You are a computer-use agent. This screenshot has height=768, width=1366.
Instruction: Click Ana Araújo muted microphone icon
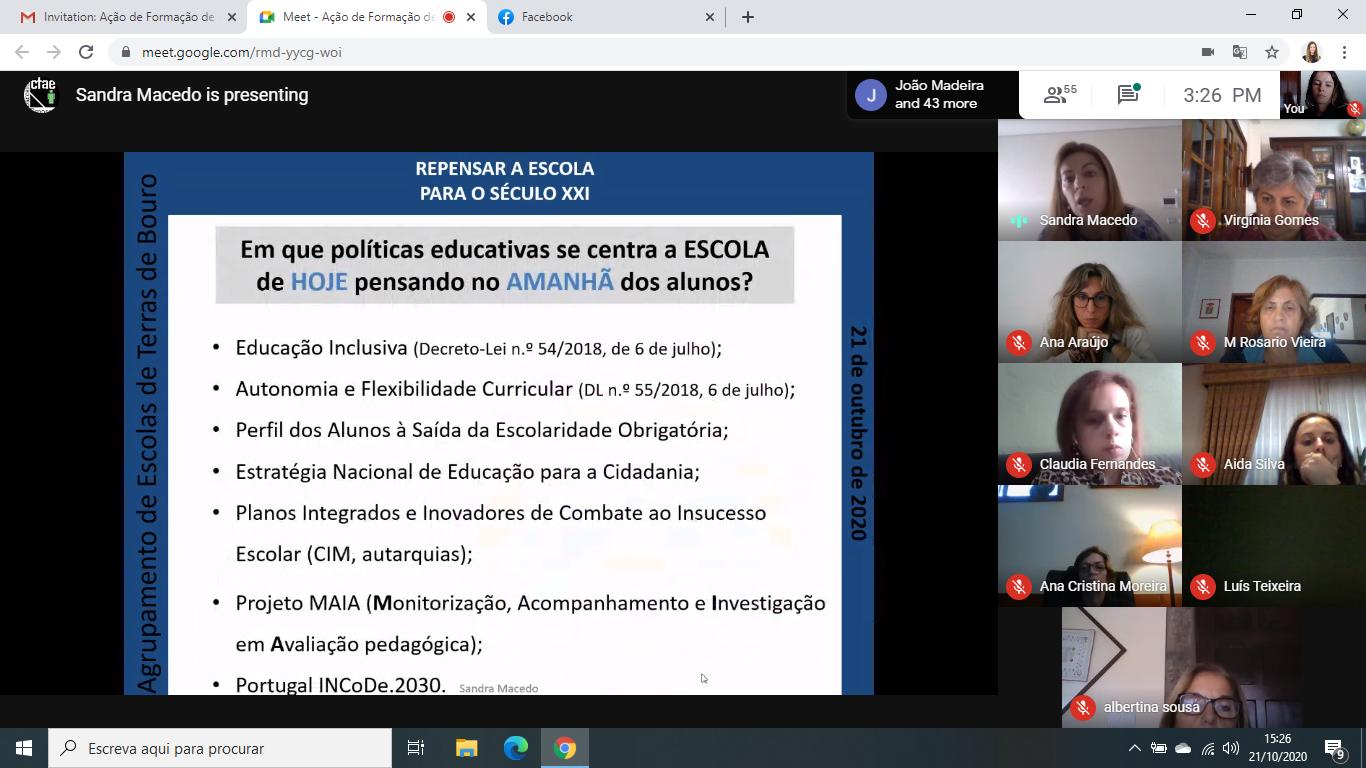point(1019,342)
